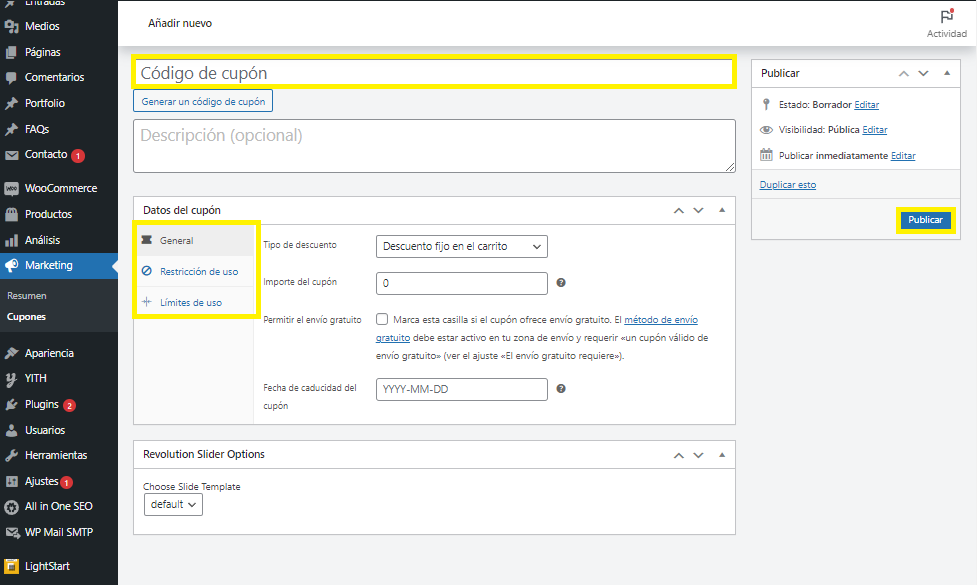This screenshot has height=585, width=977.
Task: Open the Tipo de descuento dropdown
Action: 462,246
